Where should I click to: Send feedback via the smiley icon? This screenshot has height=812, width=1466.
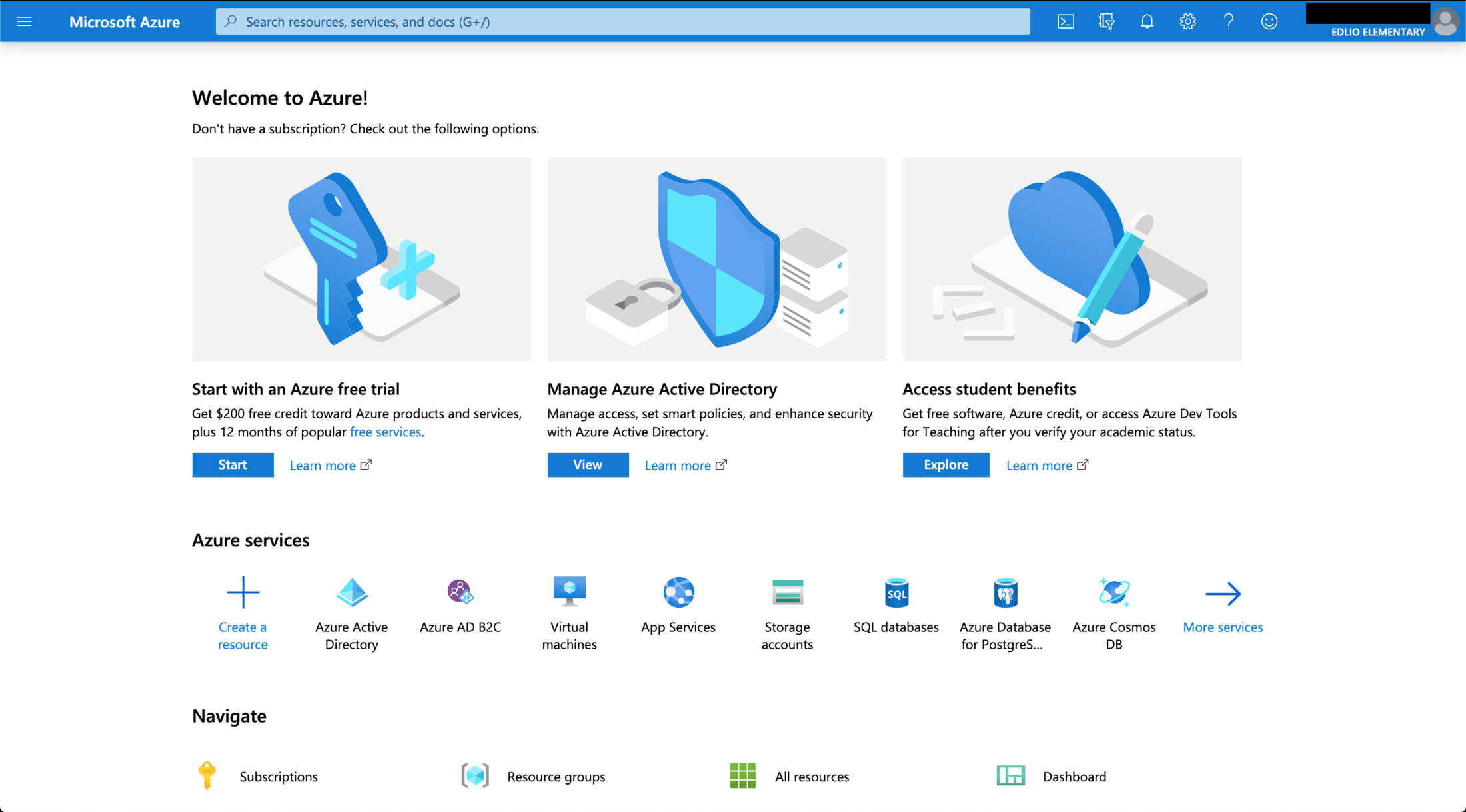tap(1269, 21)
